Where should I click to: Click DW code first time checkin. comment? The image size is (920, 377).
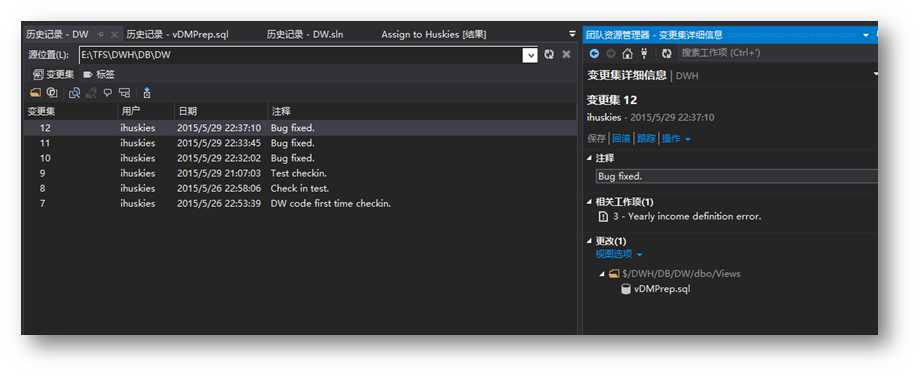tap(331, 204)
